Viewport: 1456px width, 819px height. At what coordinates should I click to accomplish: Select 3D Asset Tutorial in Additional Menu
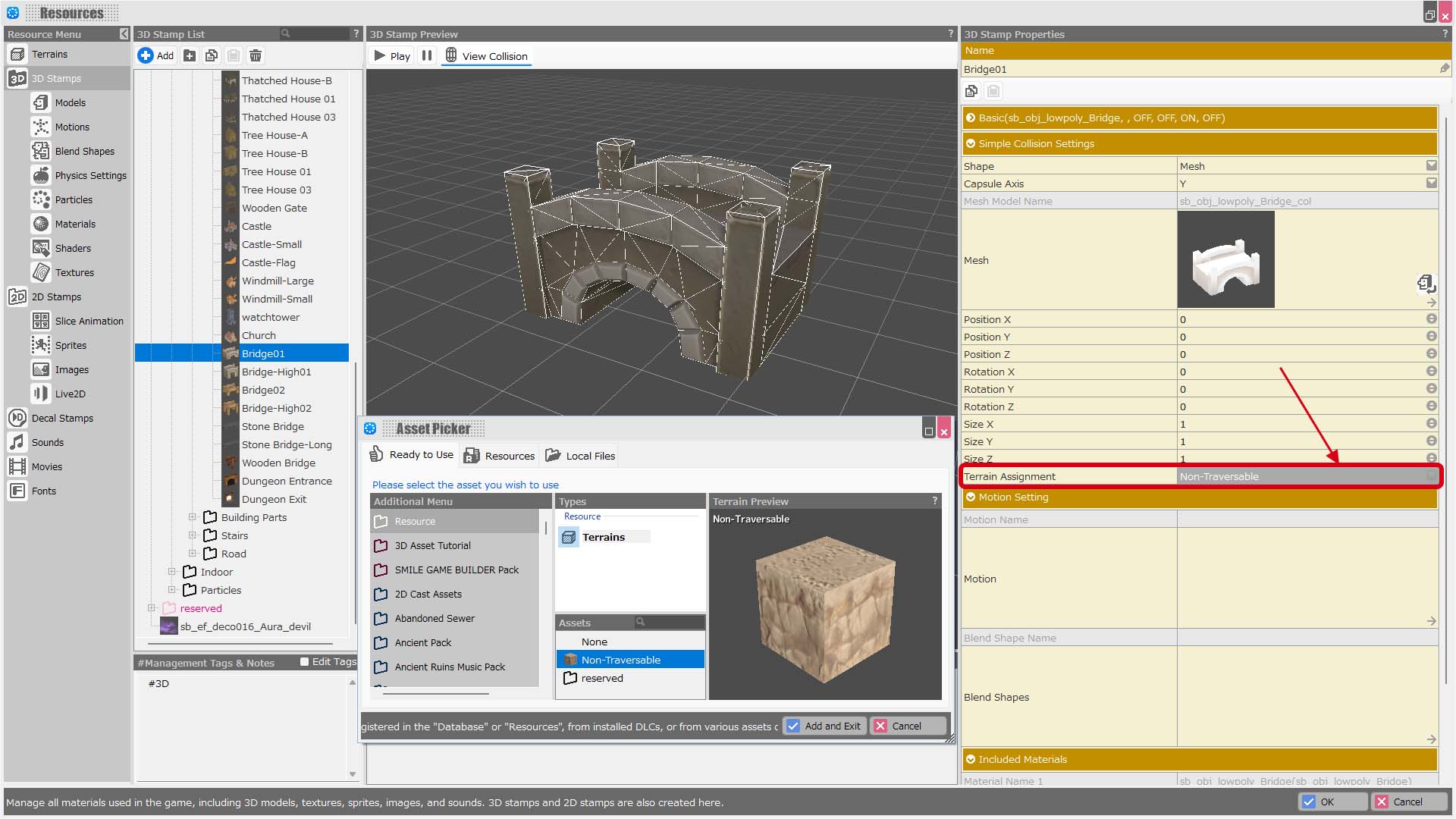click(x=432, y=545)
